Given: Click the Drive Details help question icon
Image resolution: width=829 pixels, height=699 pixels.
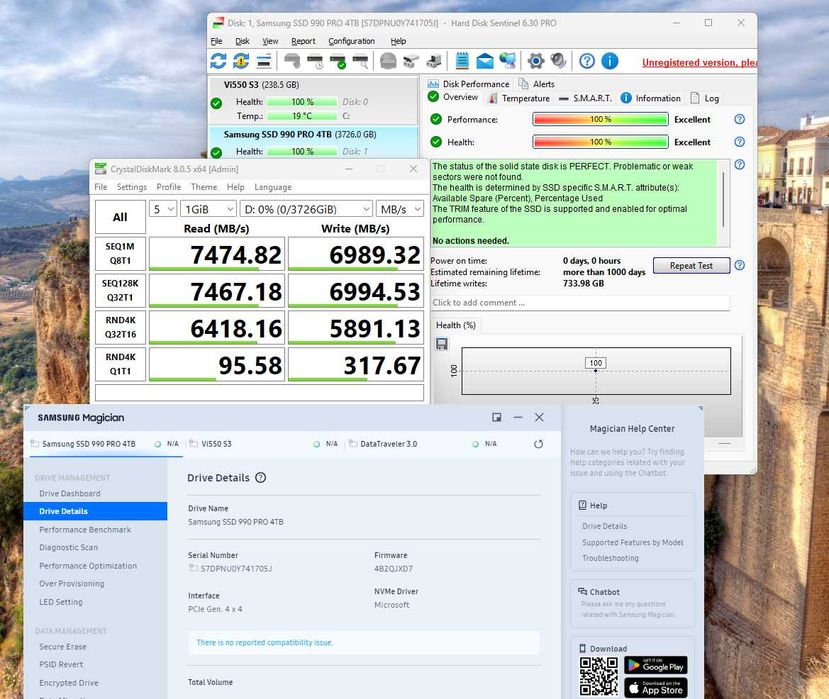Looking at the screenshot, I should (x=260, y=477).
